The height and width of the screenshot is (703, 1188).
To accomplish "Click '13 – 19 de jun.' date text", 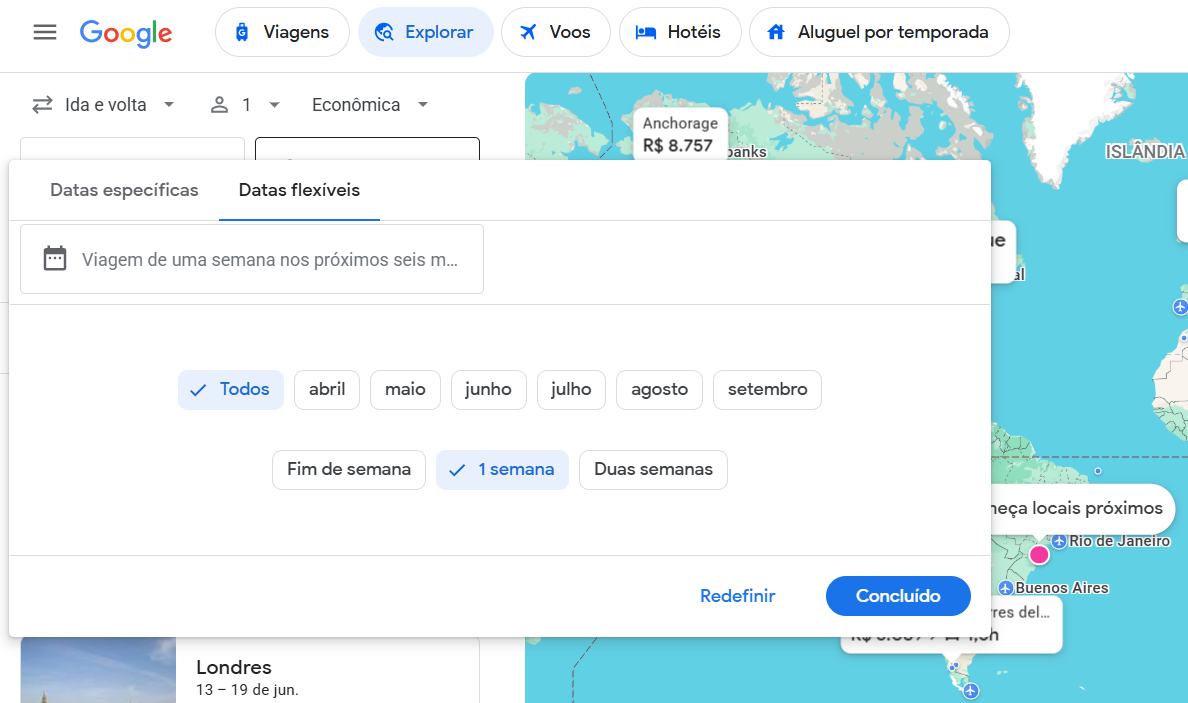I will [247, 690].
